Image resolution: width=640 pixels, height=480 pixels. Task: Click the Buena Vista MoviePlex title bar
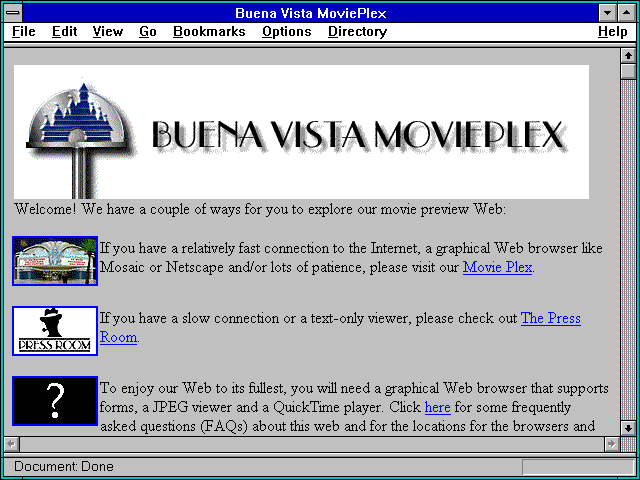pos(311,13)
